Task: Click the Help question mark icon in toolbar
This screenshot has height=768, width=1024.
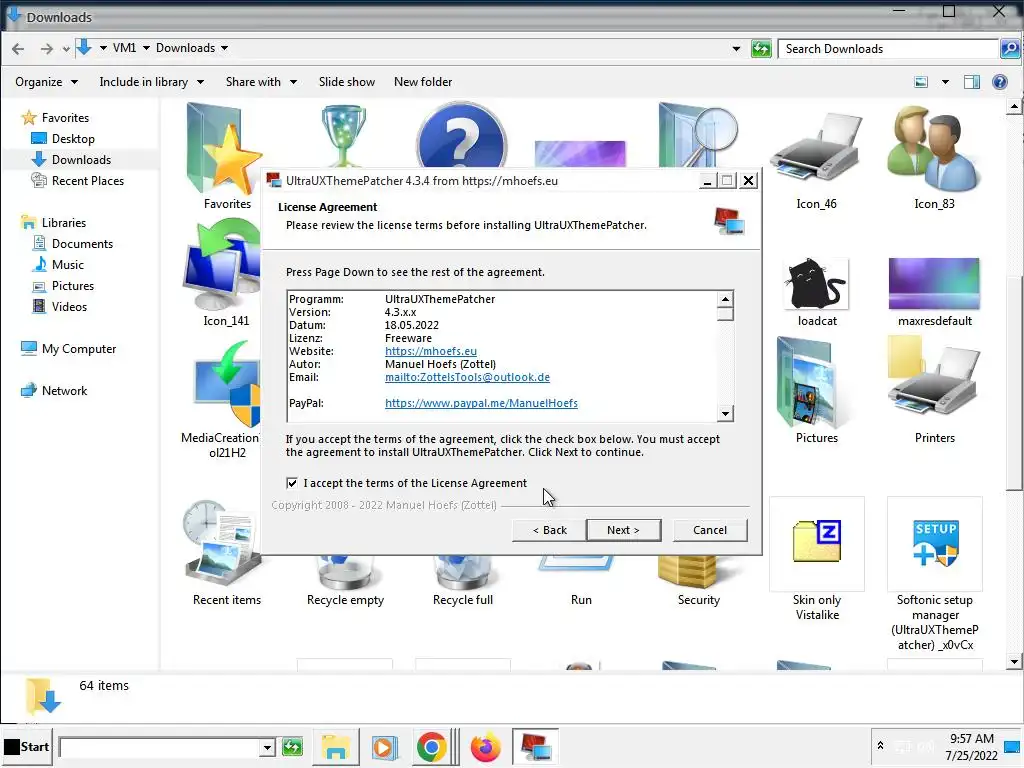Action: click(x=999, y=82)
